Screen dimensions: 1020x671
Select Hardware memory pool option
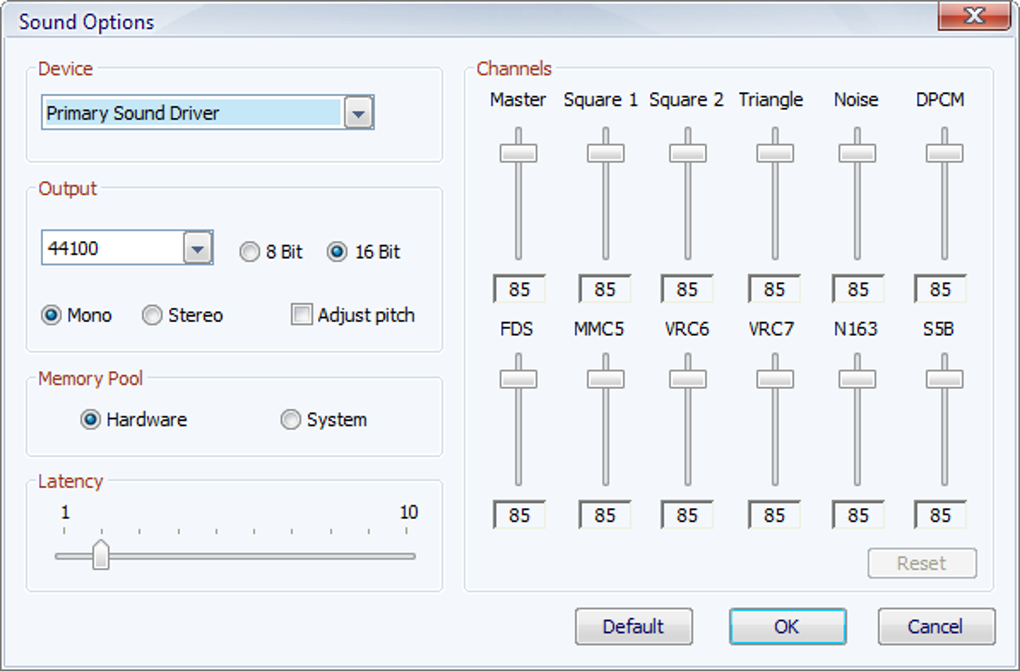point(90,420)
